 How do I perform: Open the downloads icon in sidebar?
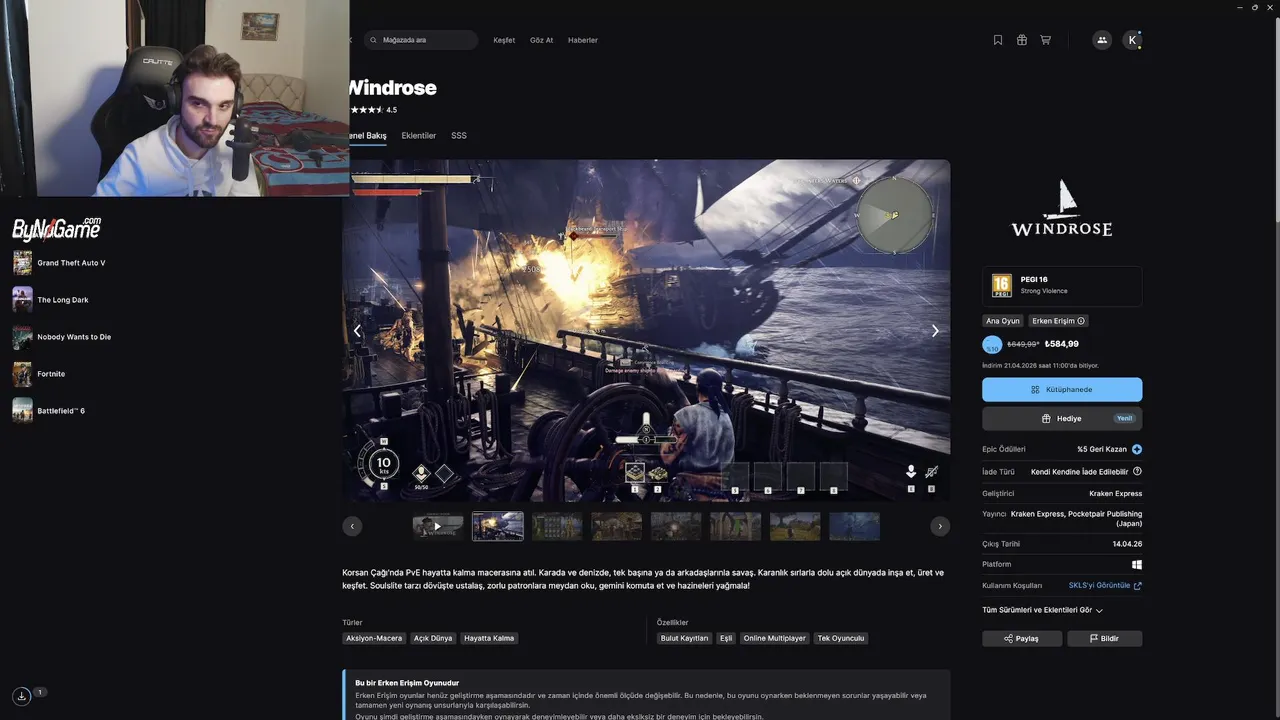pos(22,696)
